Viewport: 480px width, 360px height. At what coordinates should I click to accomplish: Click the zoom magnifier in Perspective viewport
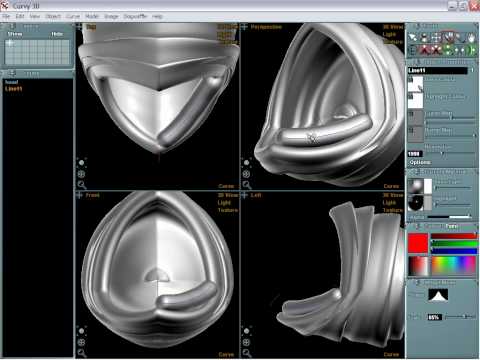247,184
